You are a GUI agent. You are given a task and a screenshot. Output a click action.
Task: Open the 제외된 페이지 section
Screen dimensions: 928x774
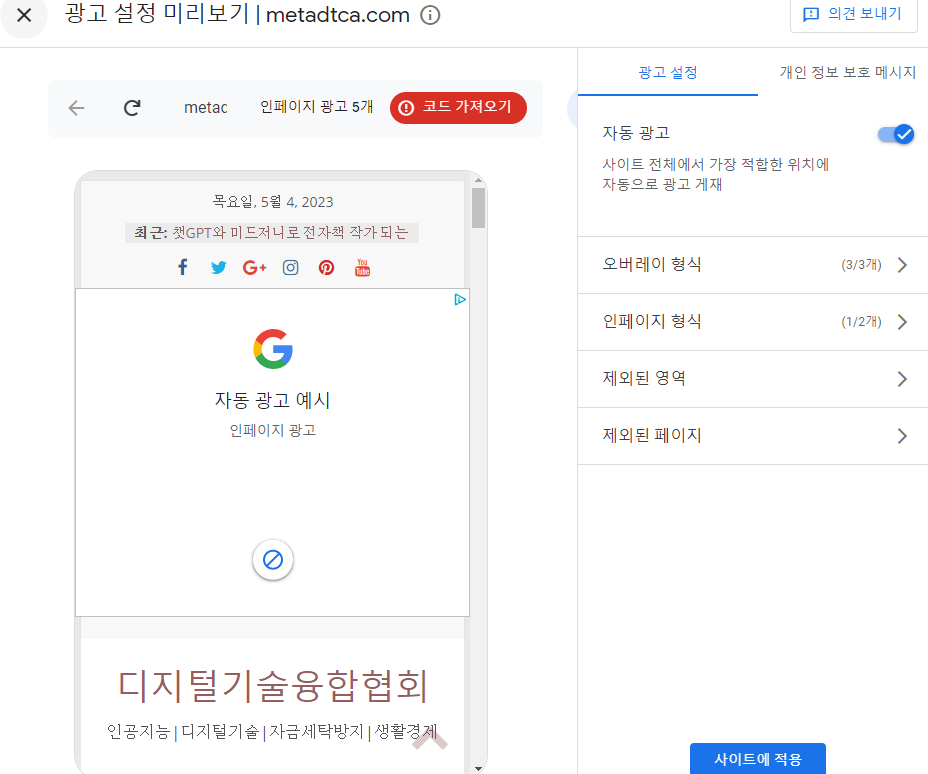coord(753,436)
